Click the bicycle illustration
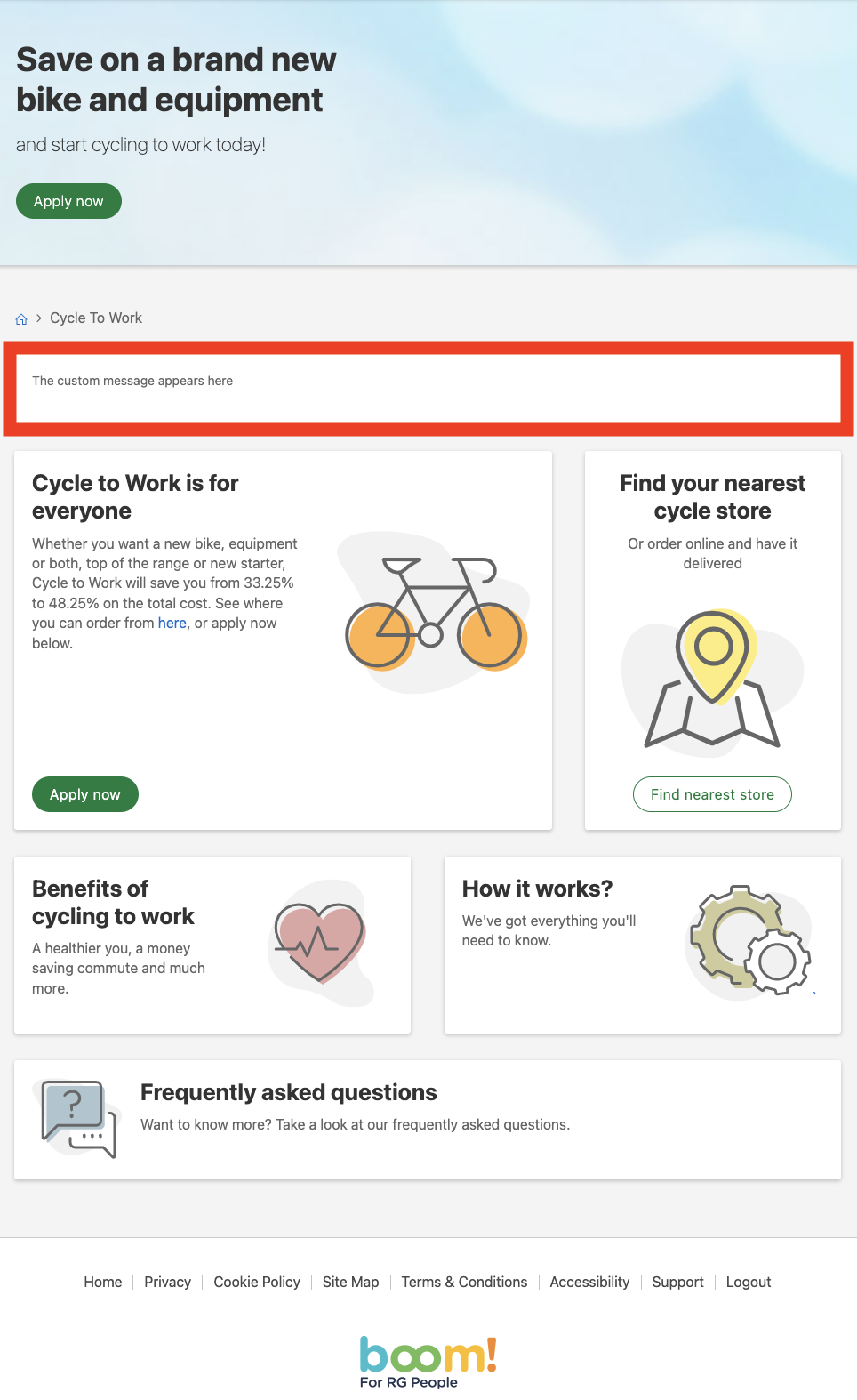 435,613
